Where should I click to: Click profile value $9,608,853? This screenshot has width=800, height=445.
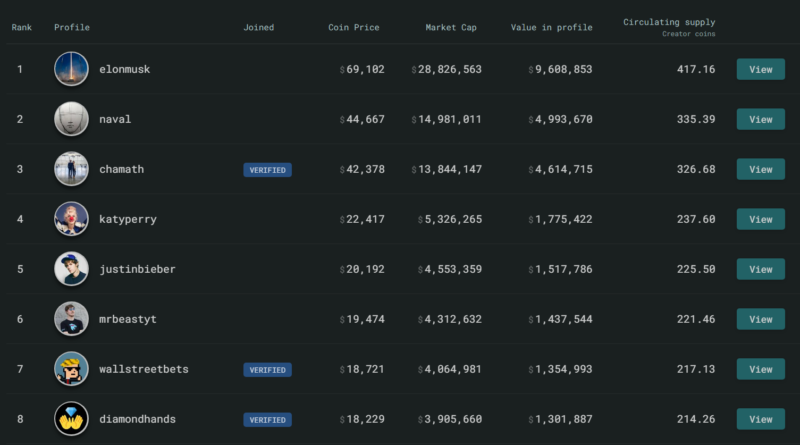[560, 69]
